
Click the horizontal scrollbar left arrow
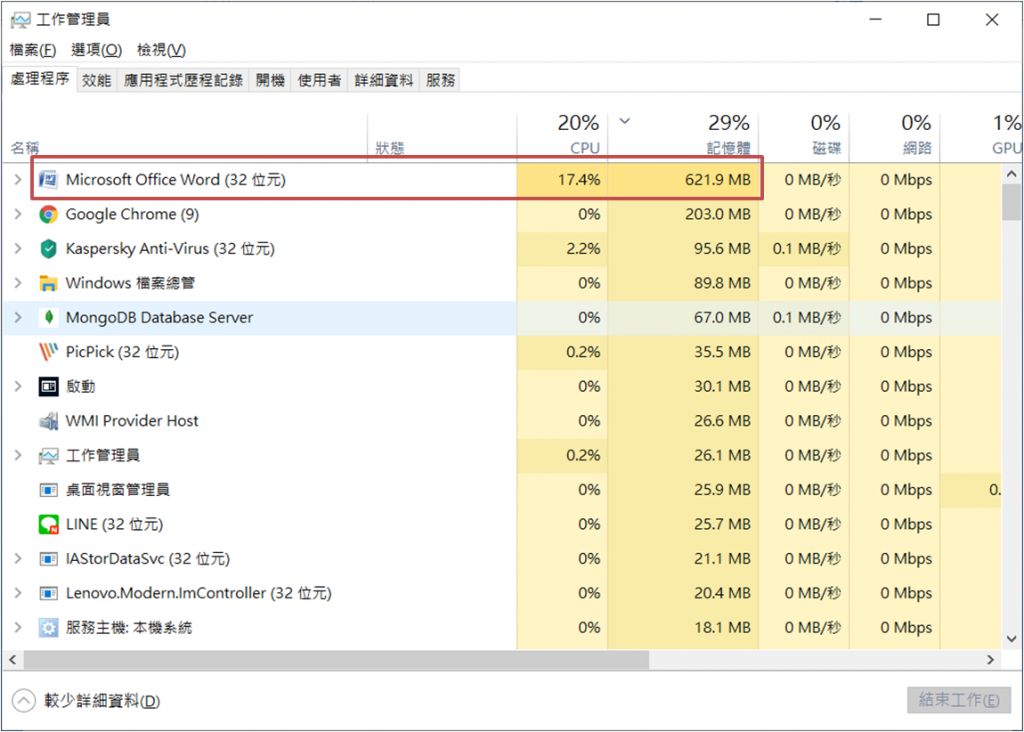coord(12,660)
